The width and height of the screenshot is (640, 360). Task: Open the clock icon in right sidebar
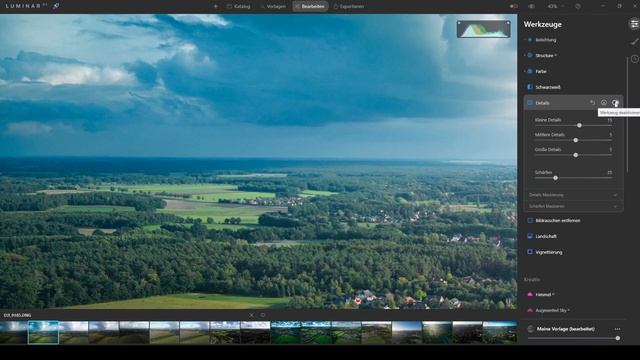tap(635, 59)
